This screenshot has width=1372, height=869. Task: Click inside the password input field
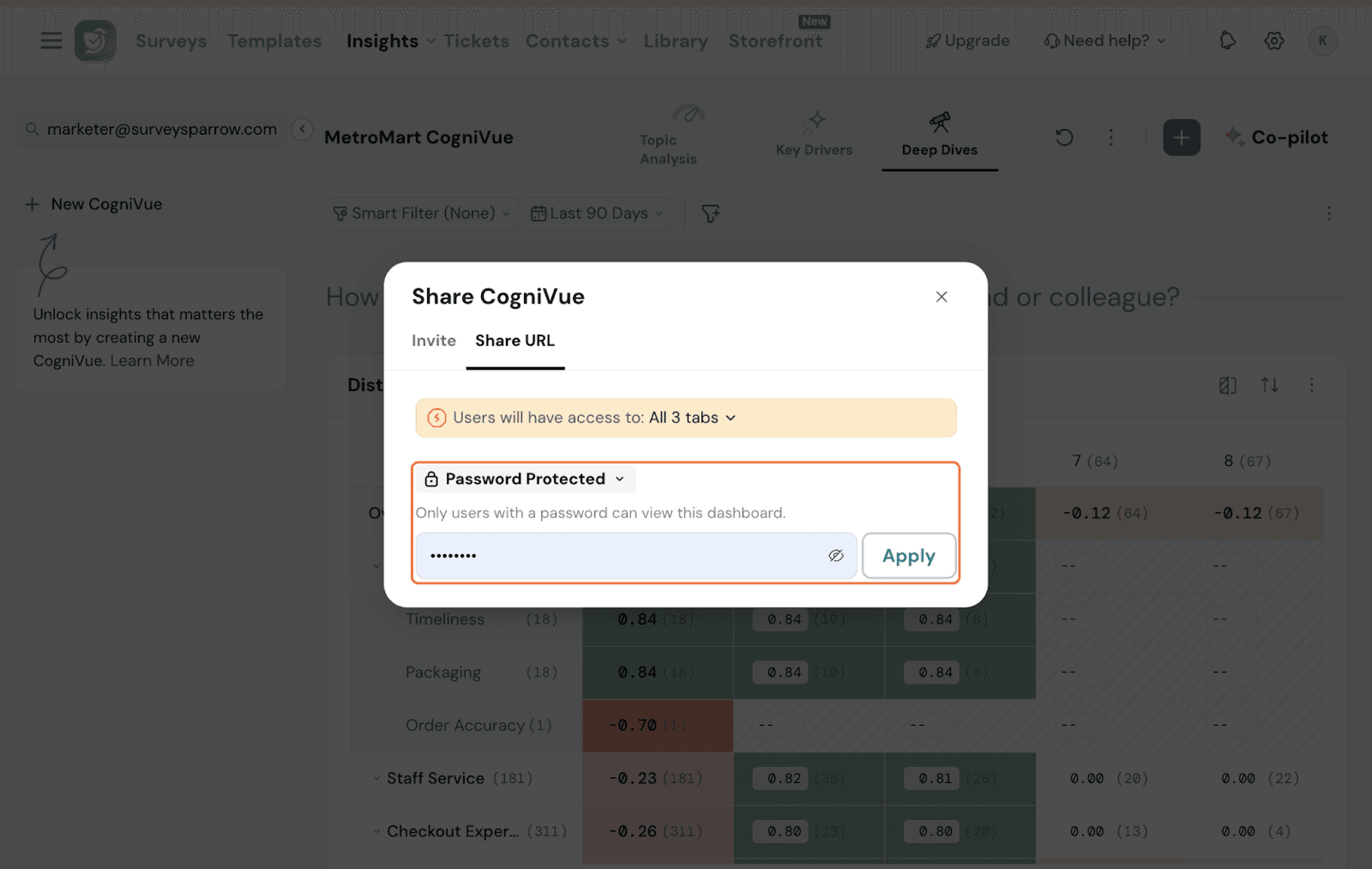(x=617, y=556)
